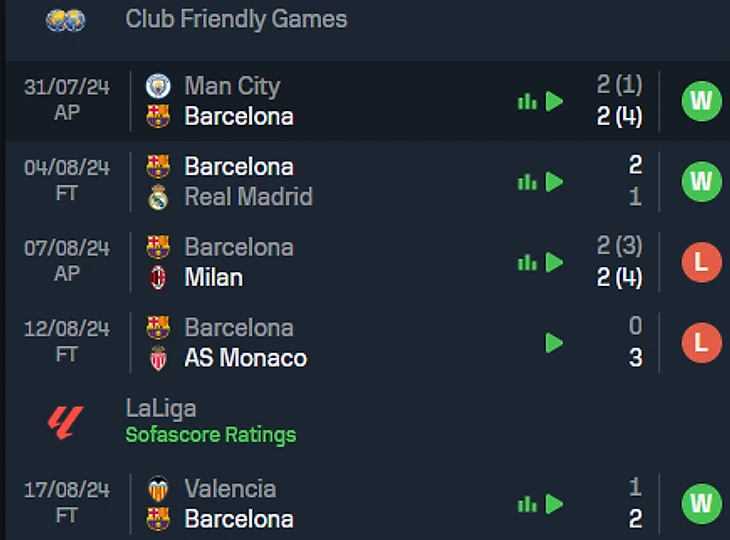Click the Sofascore Ratings link
This screenshot has width=730, height=540.
(x=211, y=435)
